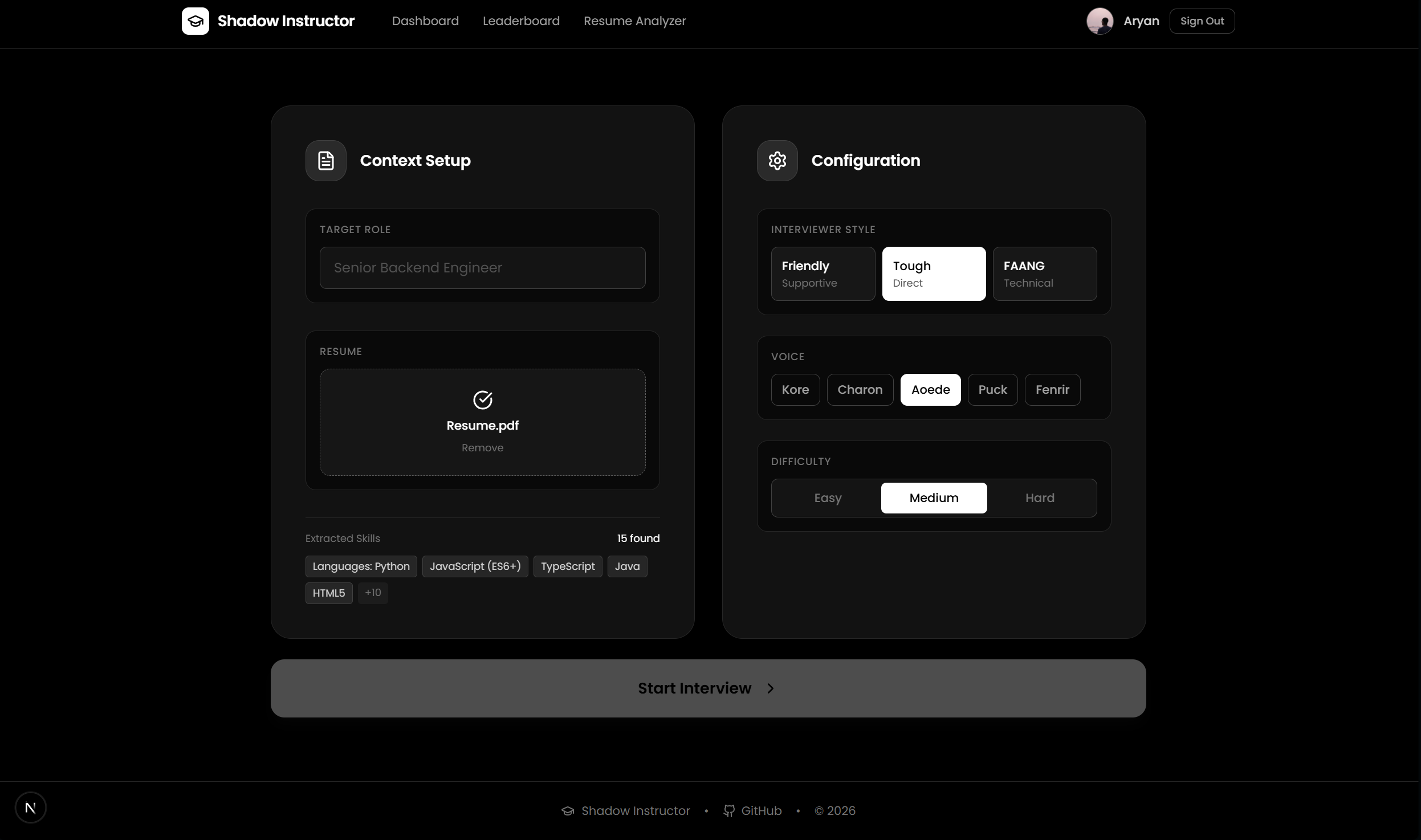Go to Resume Analyzer

[x=634, y=21]
